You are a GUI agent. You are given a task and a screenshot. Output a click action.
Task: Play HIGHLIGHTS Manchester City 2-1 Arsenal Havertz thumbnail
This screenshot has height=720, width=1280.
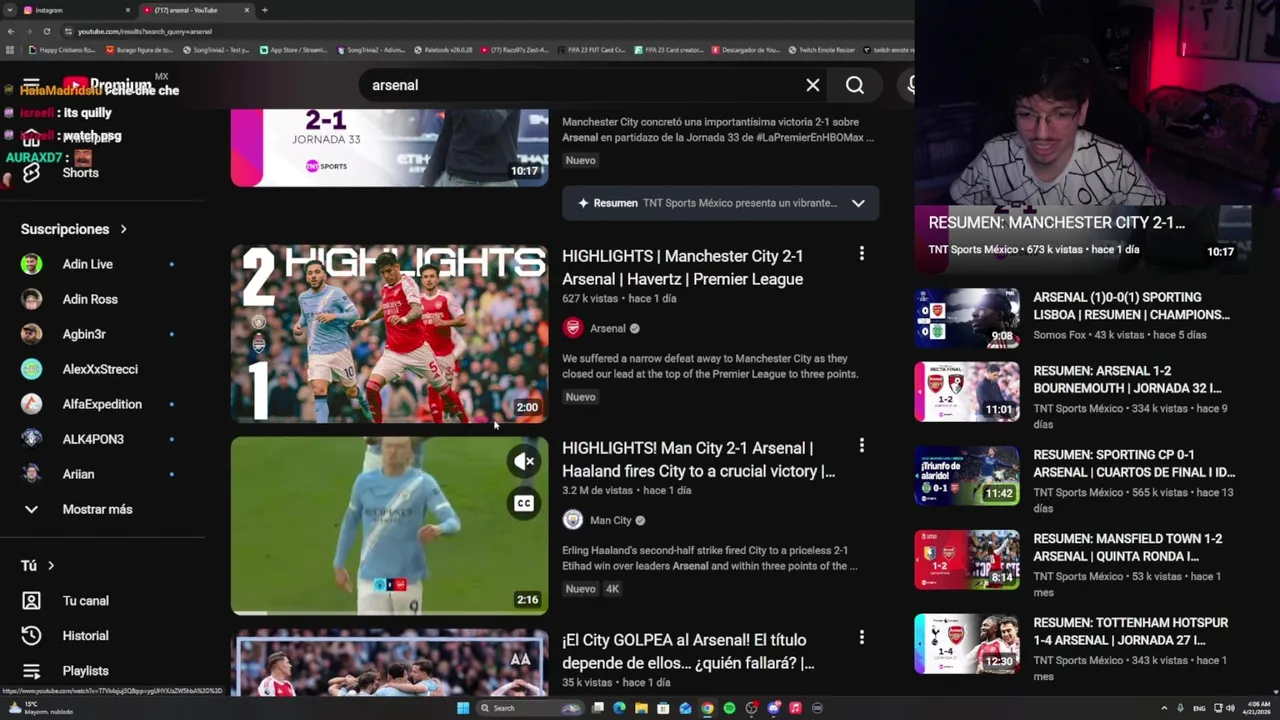[x=389, y=333]
